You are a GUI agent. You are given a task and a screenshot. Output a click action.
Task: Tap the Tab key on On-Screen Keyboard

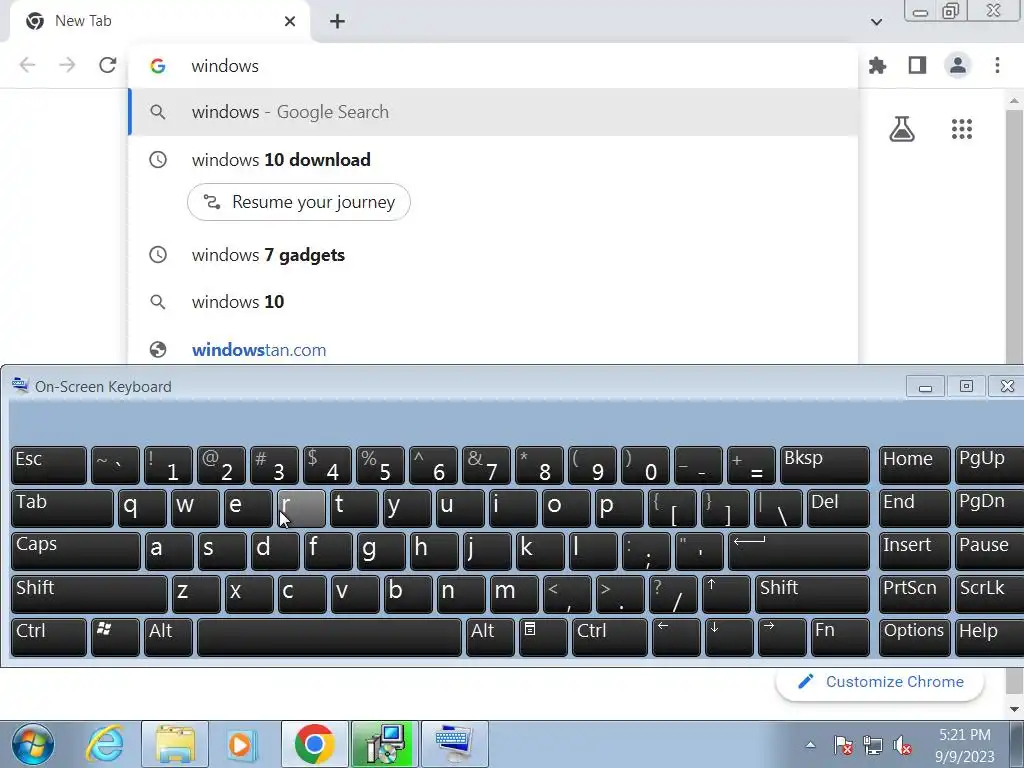click(x=62, y=508)
